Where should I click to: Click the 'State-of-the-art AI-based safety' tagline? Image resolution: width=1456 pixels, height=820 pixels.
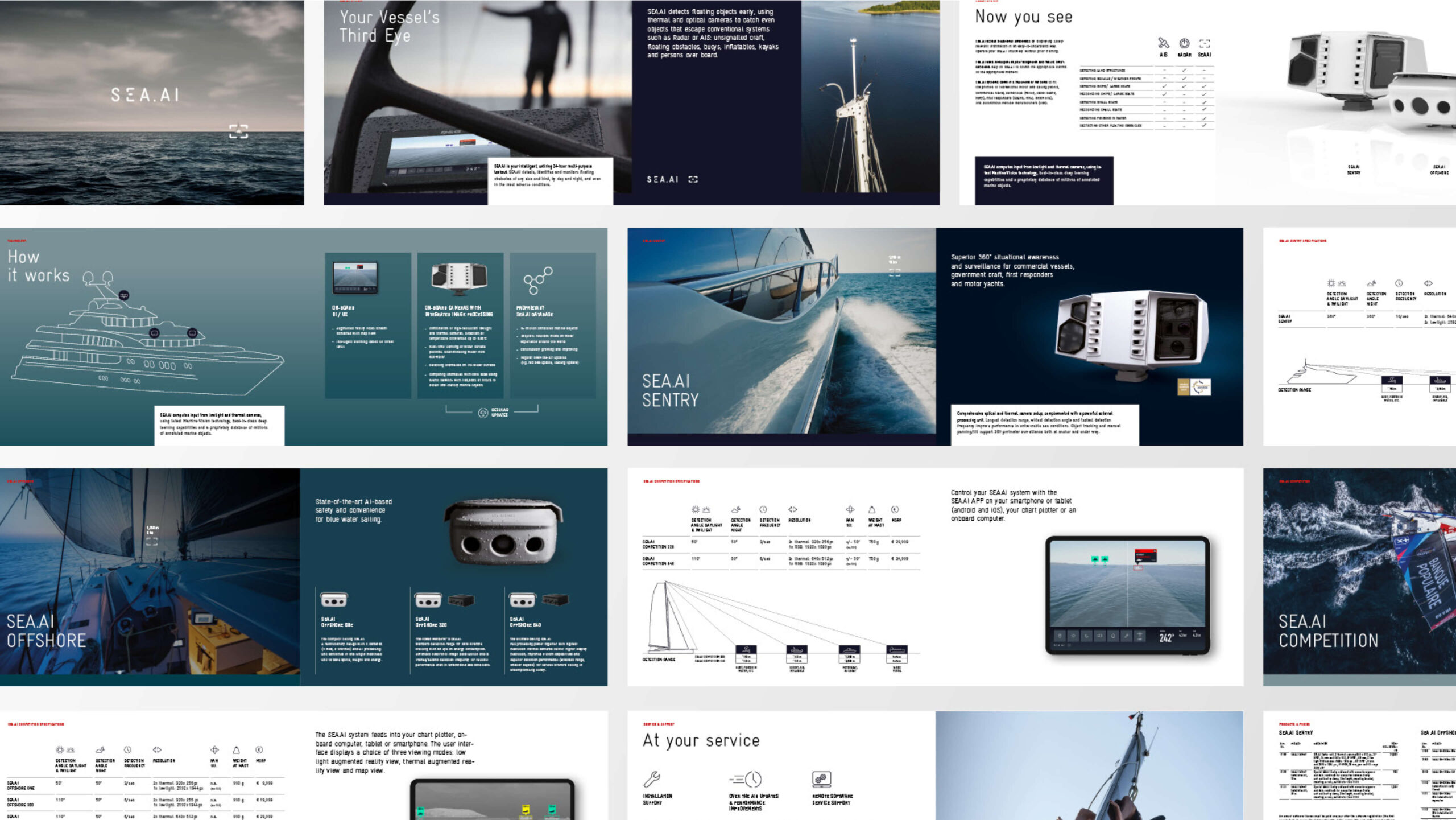pyautogui.click(x=354, y=510)
